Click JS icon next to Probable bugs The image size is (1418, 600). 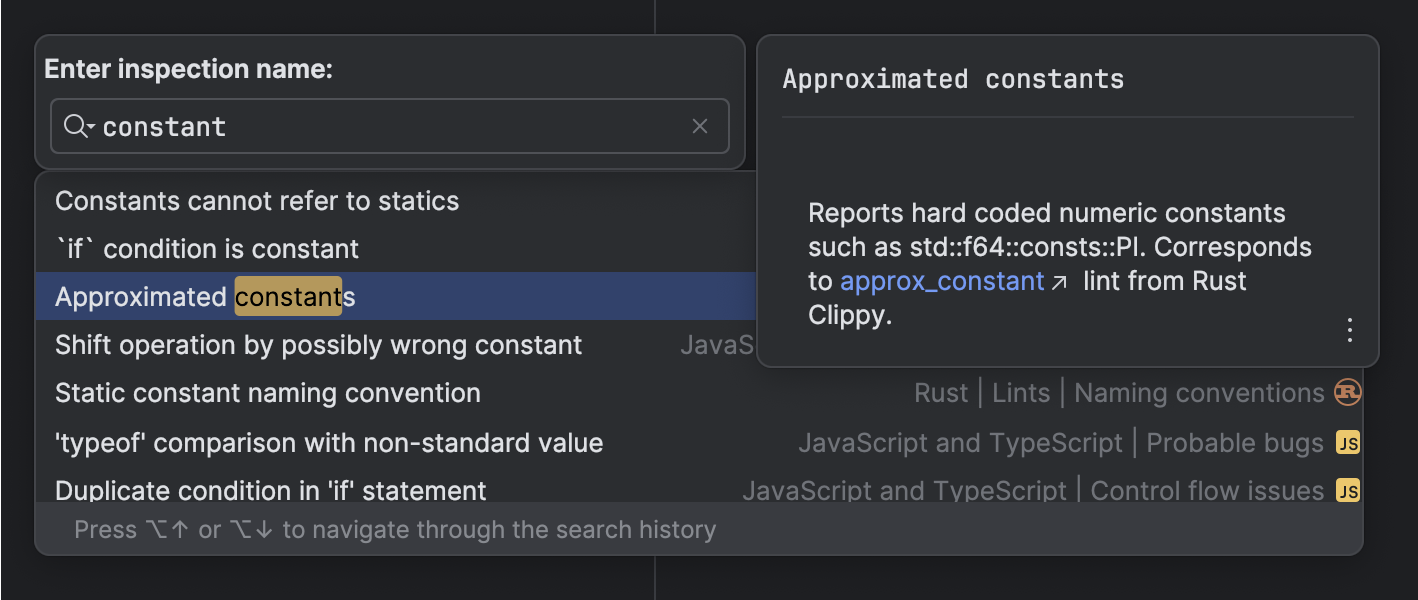(1348, 443)
